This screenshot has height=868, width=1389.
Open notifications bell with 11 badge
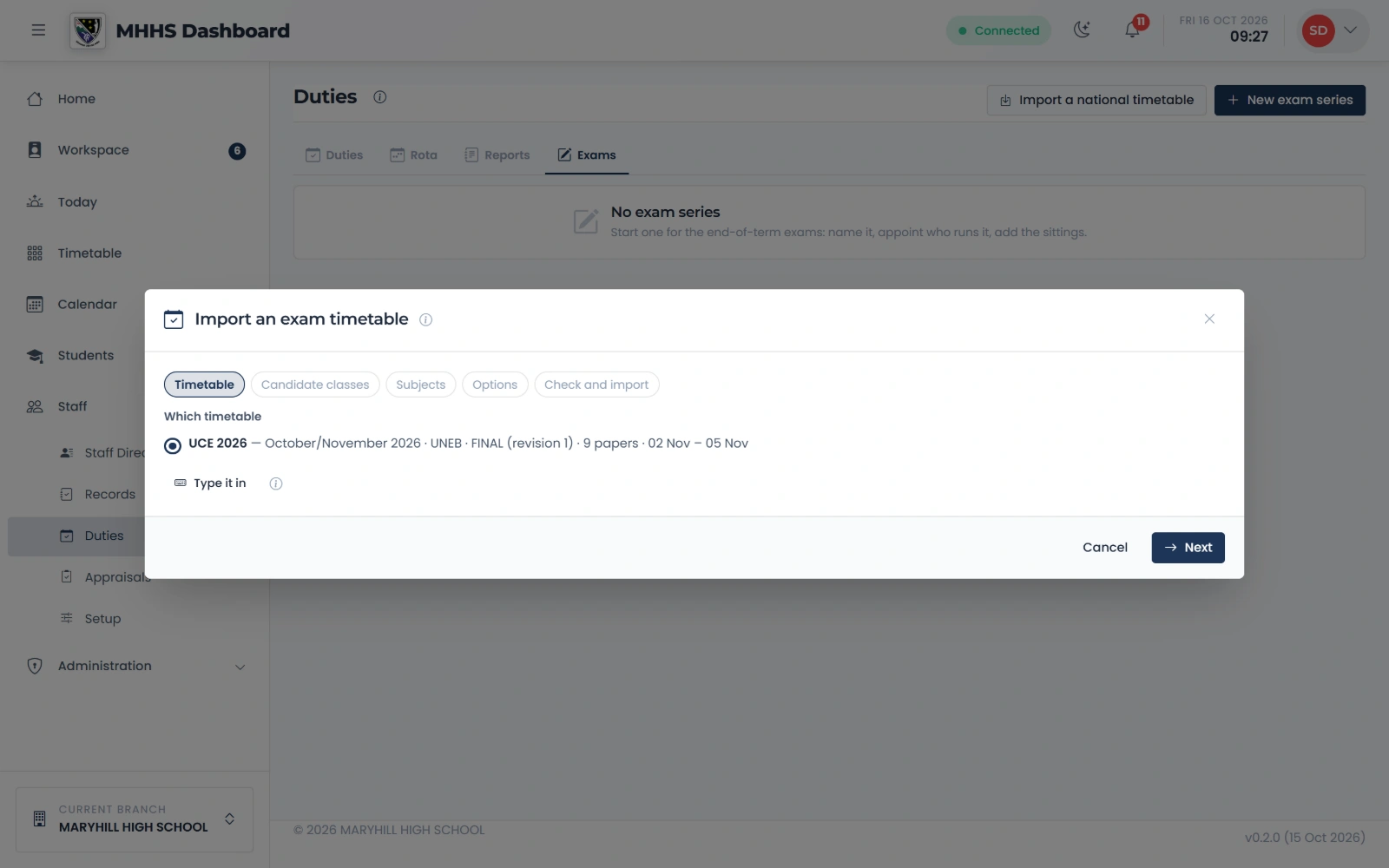(1134, 29)
